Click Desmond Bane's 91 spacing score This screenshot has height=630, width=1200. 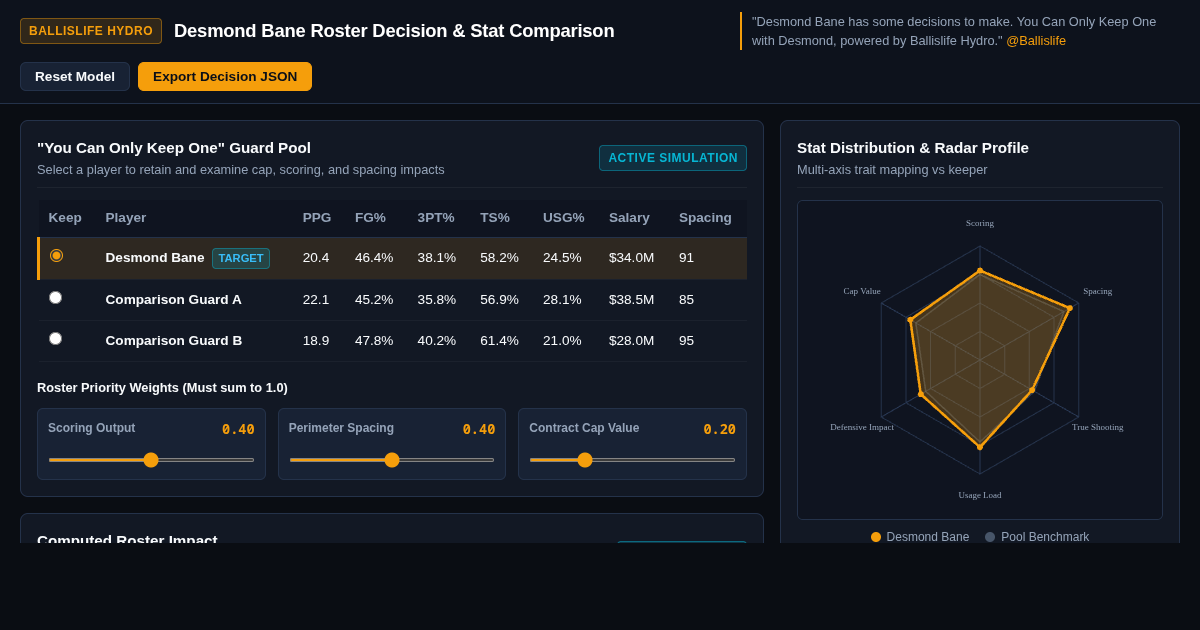pyautogui.click(x=687, y=258)
